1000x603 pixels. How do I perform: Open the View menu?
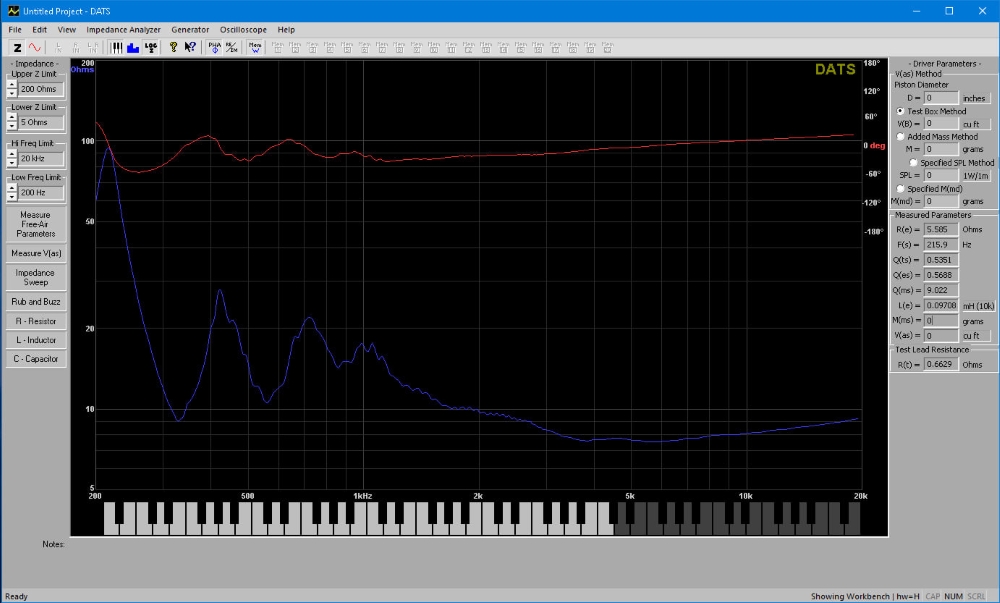(x=66, y=29)
